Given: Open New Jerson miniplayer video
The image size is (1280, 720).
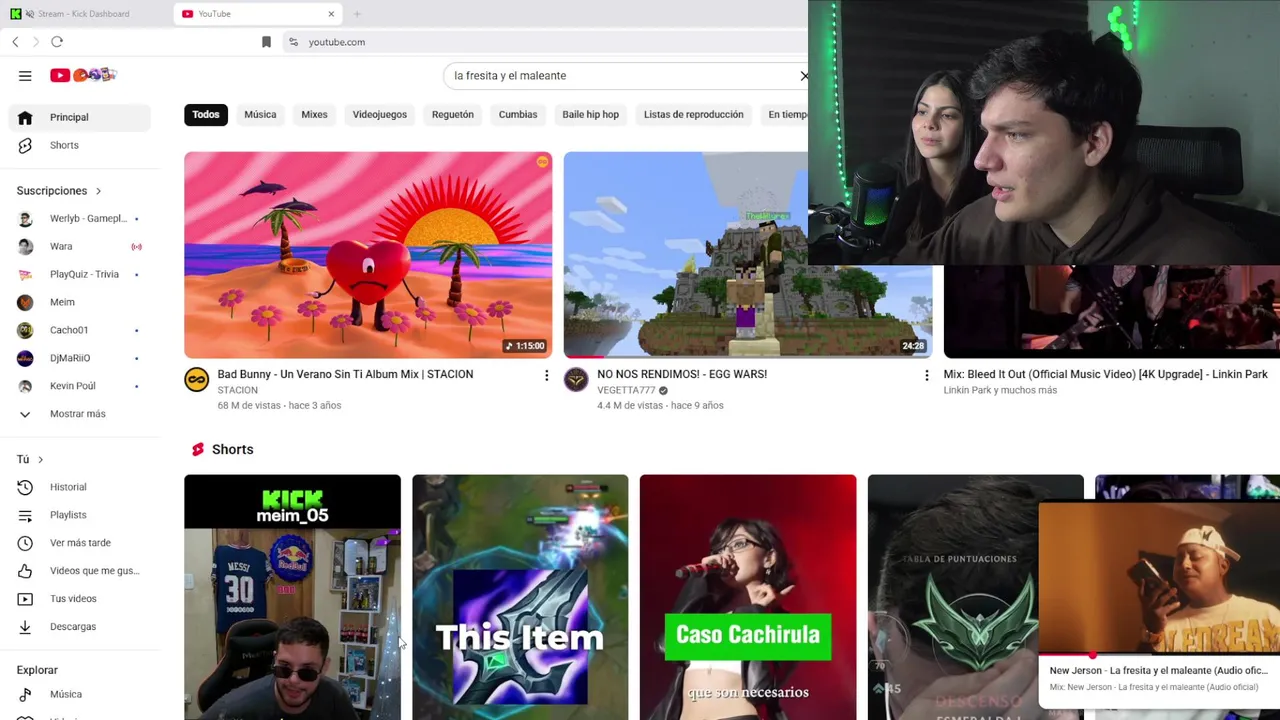Looking at the screenshot, I should tap(1159, 578).
